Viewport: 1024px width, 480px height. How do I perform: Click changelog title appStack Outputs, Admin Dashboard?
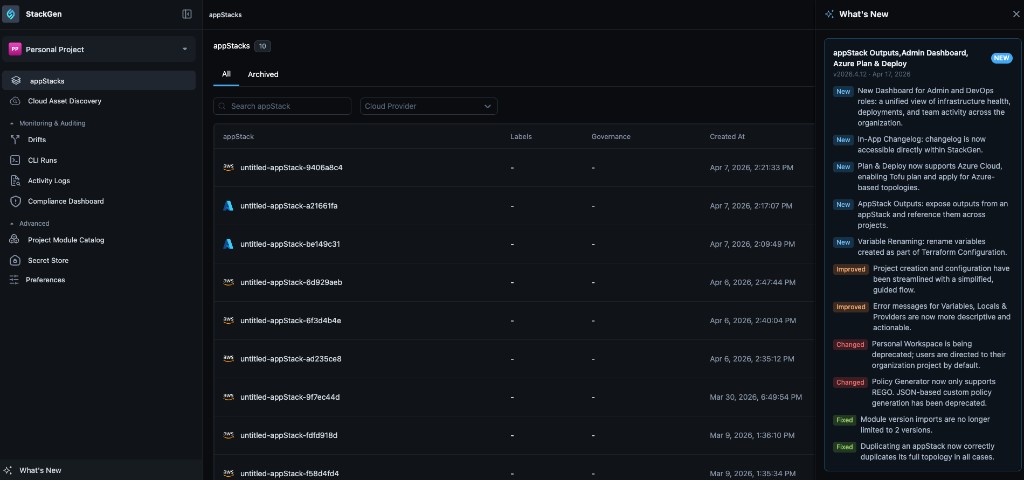pyautogui.click(x=901, y=58)
